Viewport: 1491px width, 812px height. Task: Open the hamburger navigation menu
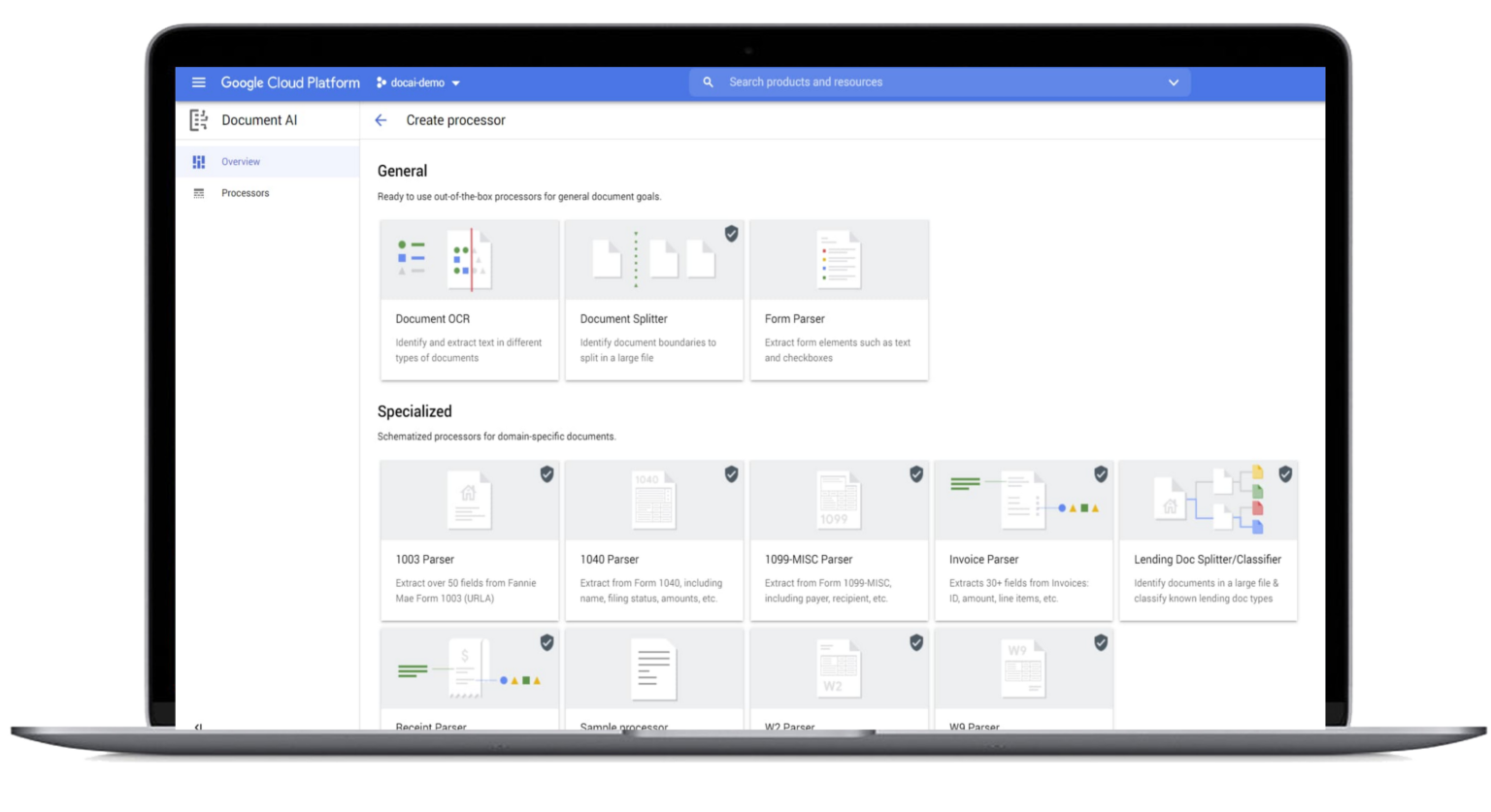tap(198, 82)
